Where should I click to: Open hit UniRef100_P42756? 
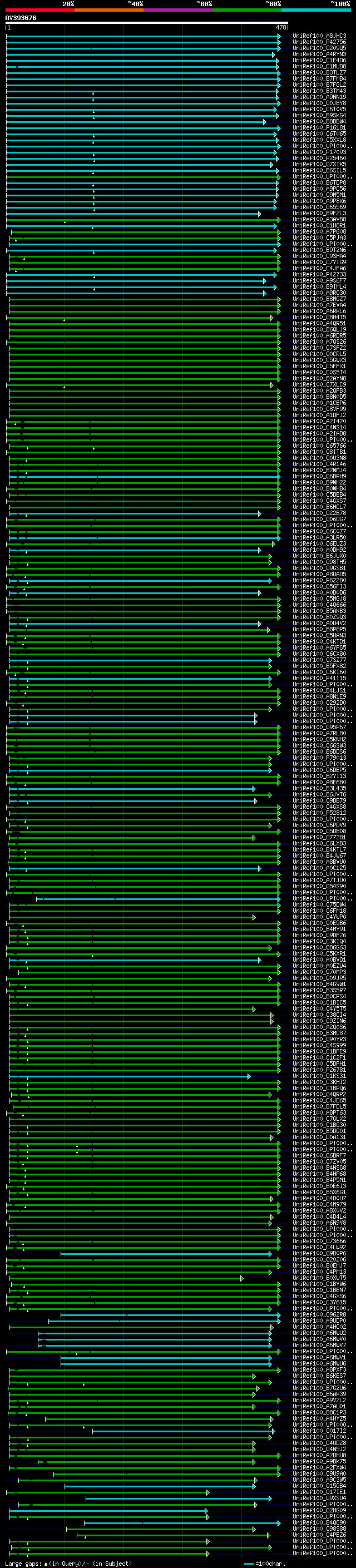[319, 42]
